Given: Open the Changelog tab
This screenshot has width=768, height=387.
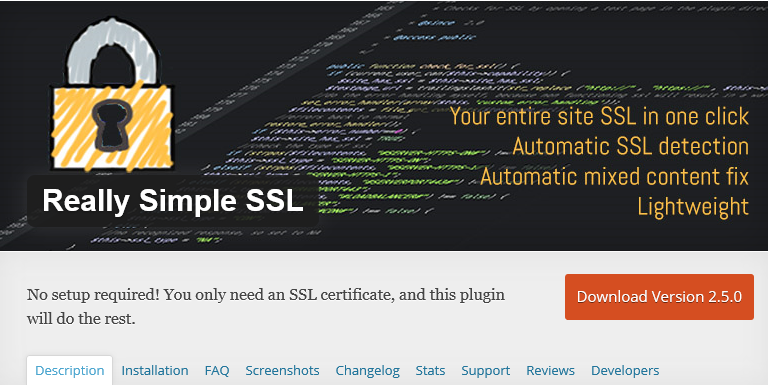Looking at the screenshot, I should (x=367, y=370).
